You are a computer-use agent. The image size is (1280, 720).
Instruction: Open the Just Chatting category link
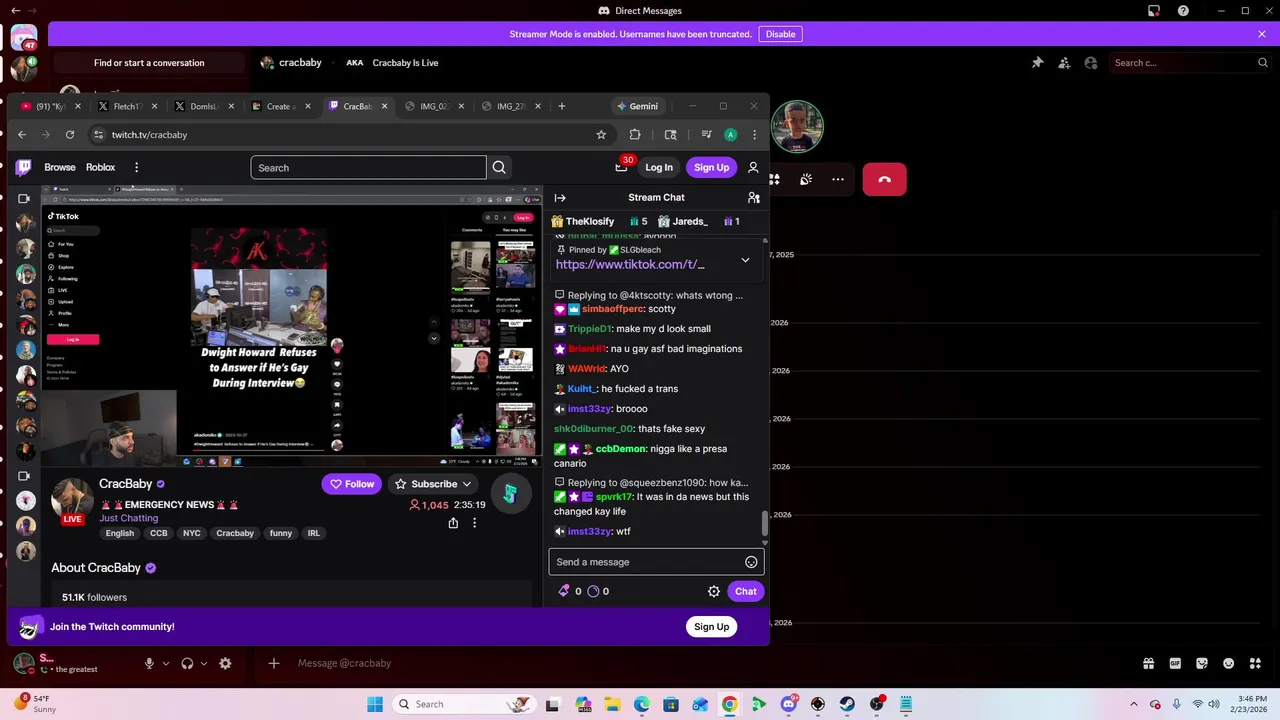[x=128, y=518]
